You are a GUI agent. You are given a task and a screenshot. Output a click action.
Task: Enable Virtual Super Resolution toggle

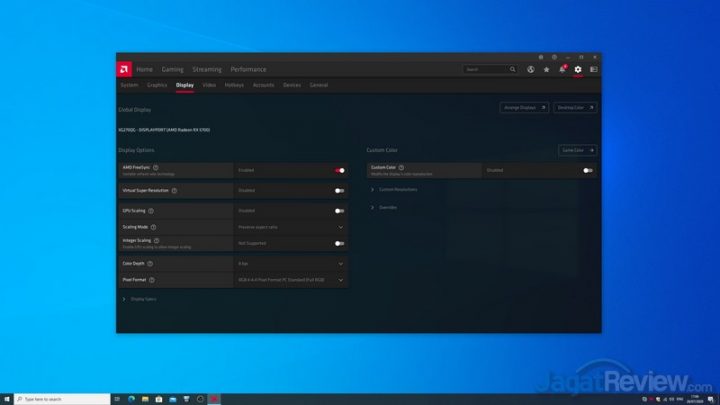click(340, 190)
